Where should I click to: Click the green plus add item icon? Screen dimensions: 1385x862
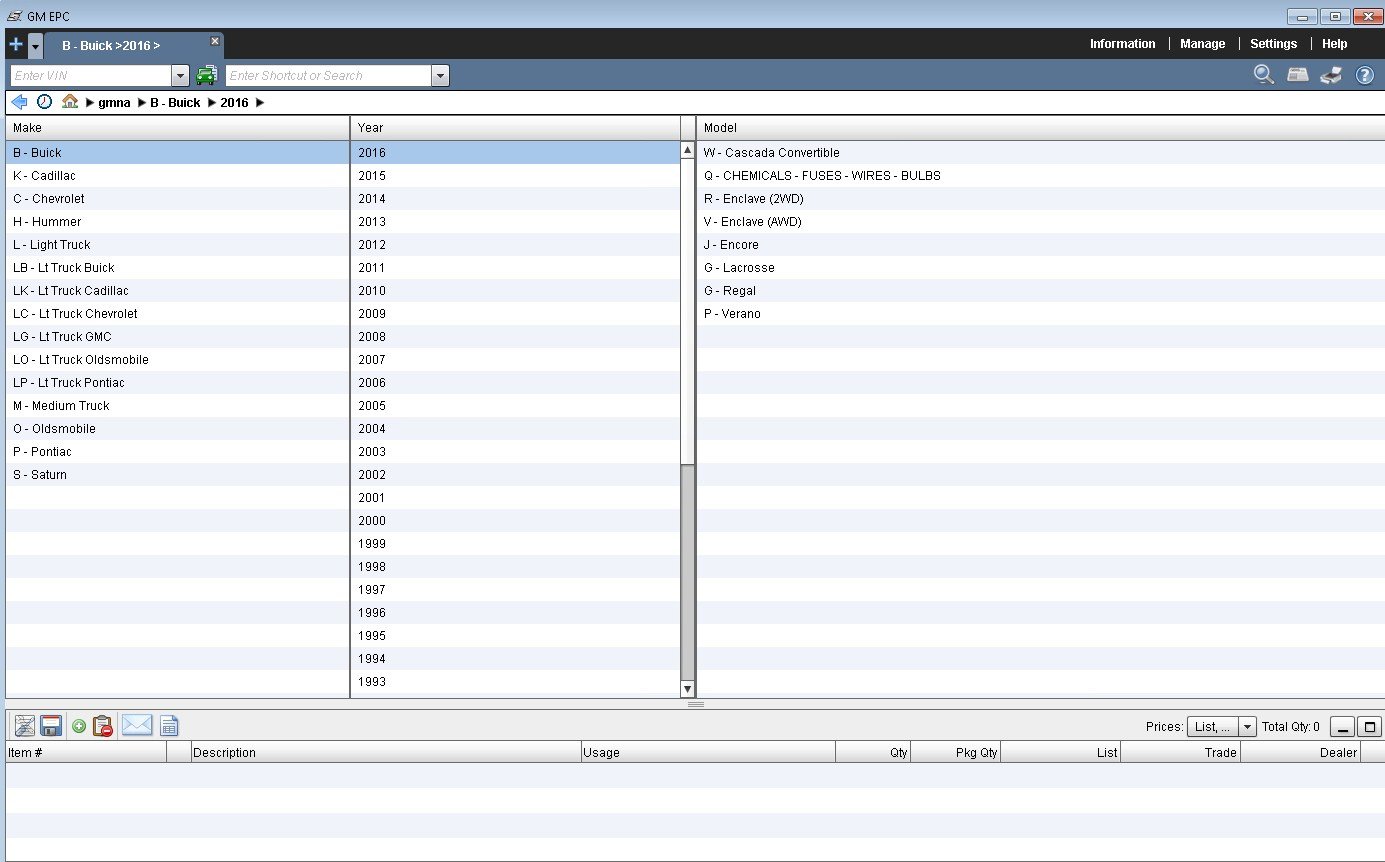click(x=79, y=726)
